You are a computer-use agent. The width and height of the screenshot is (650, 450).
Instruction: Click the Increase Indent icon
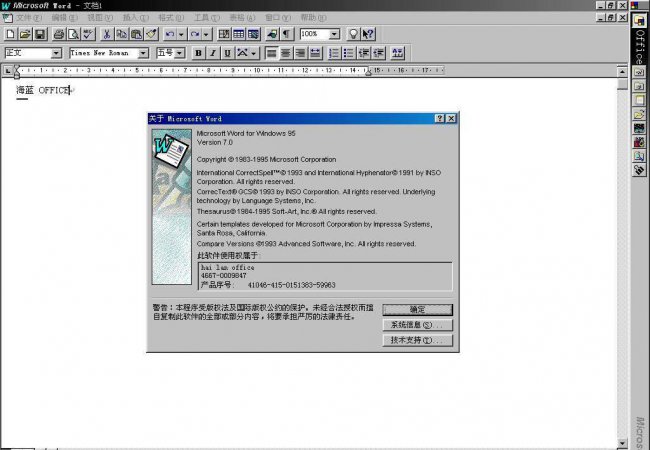pyautogui.click(x=378, y=53)
